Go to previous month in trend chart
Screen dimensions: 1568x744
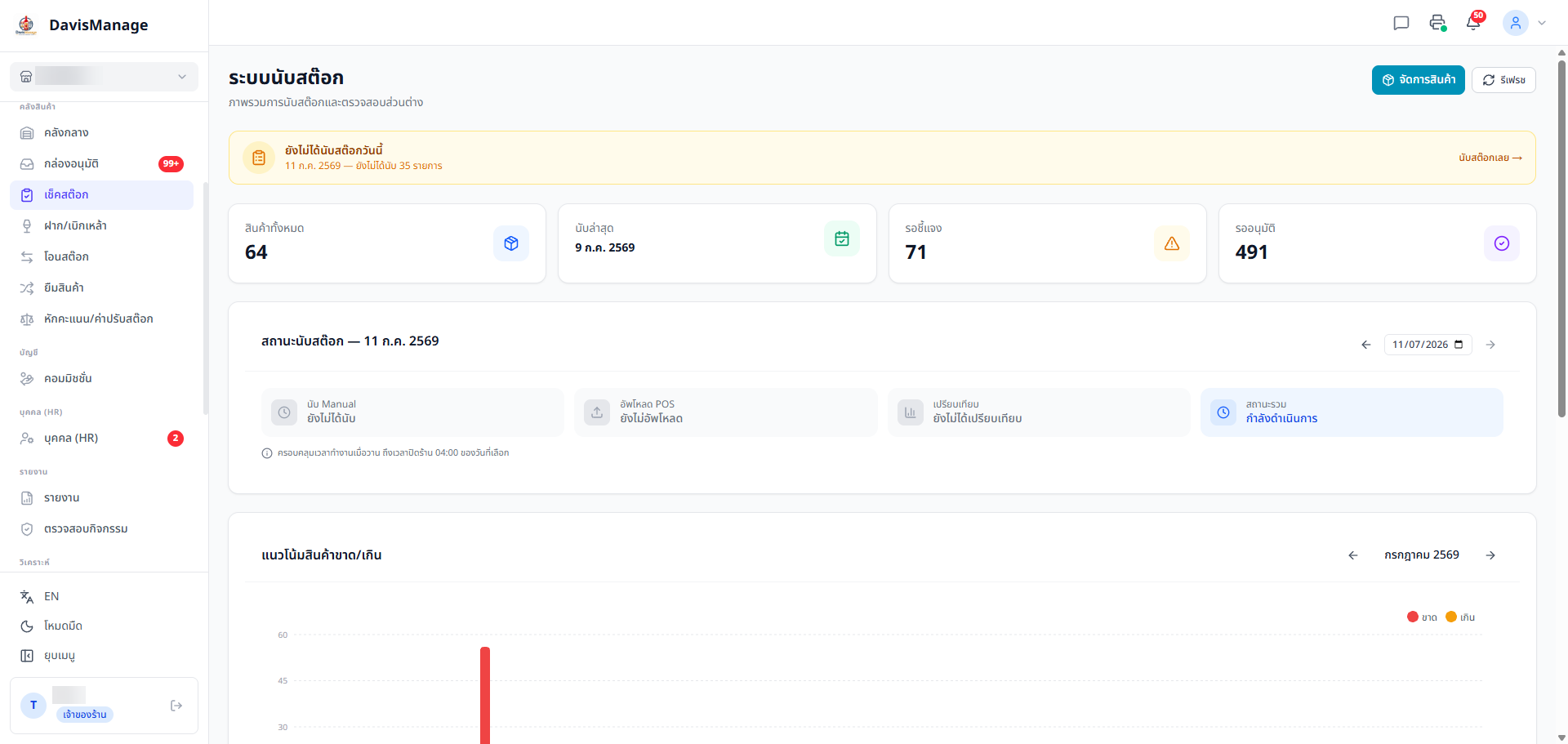[x=1353, y=555]
